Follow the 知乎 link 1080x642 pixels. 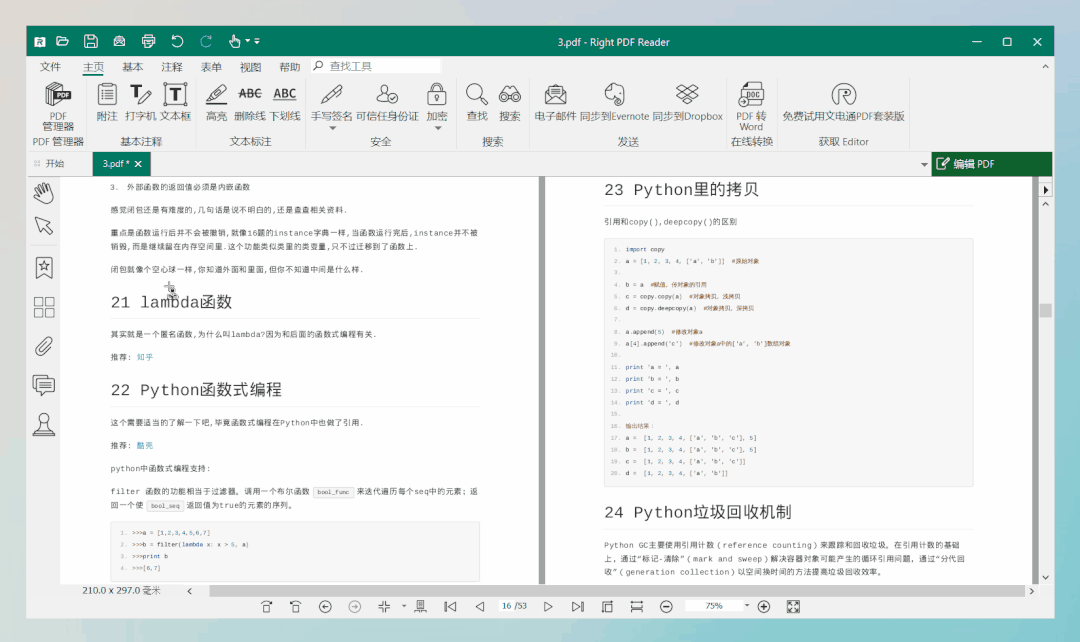tap(145, 357)
